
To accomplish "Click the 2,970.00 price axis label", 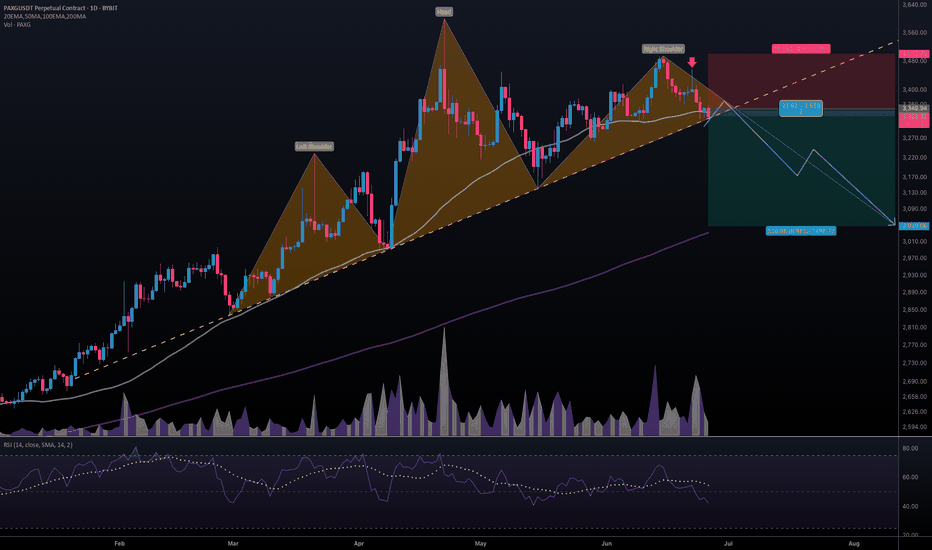I will [x=914, y=258].
